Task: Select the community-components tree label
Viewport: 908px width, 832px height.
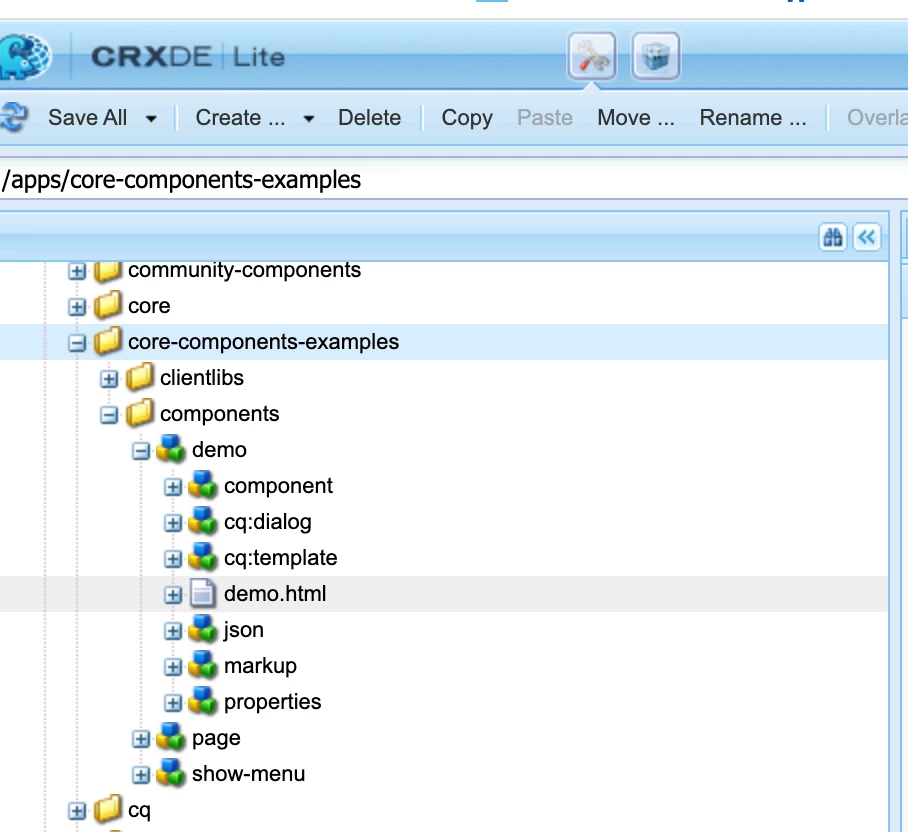Action: (244, 270)
